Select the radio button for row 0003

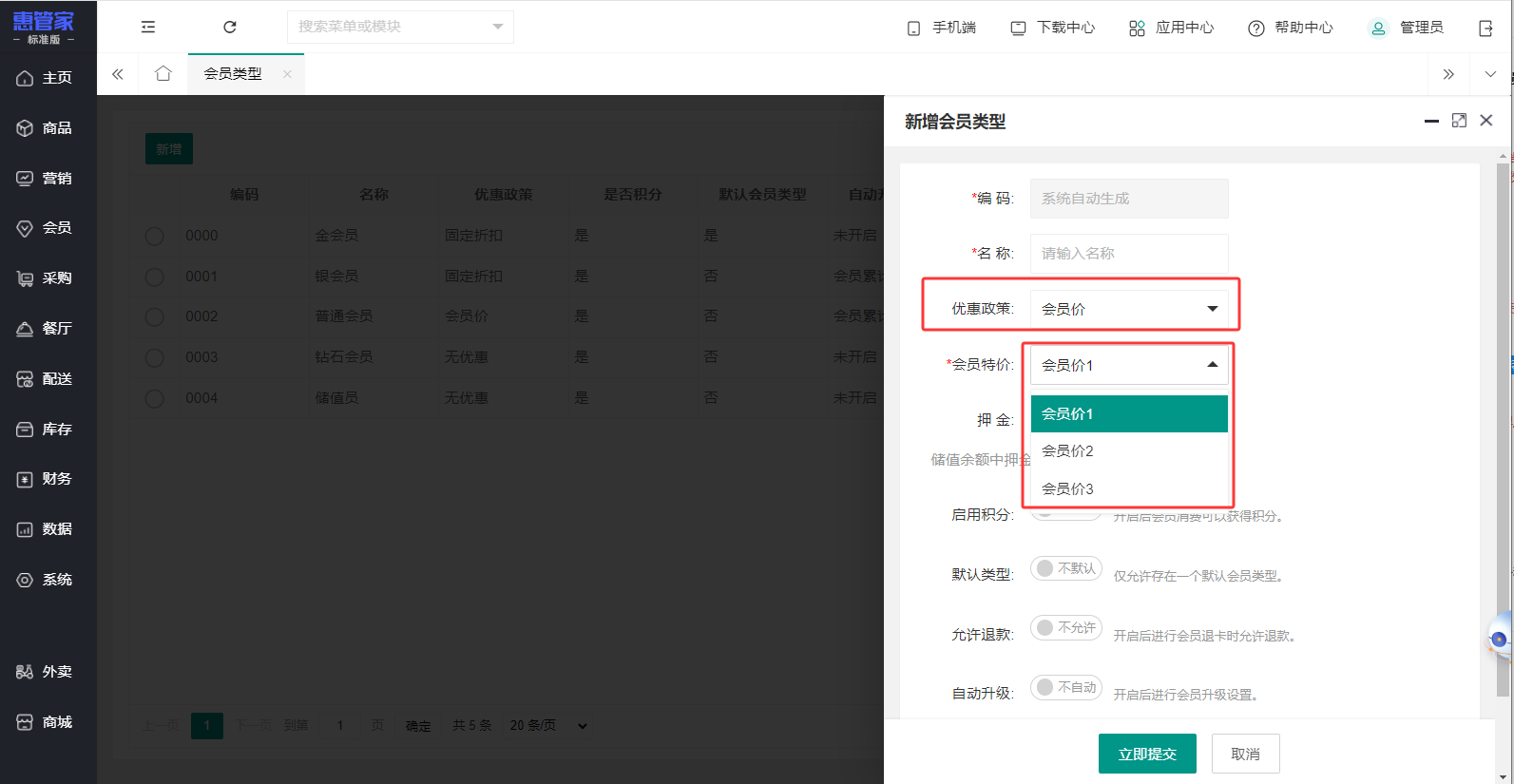click(x=154, y=357)
